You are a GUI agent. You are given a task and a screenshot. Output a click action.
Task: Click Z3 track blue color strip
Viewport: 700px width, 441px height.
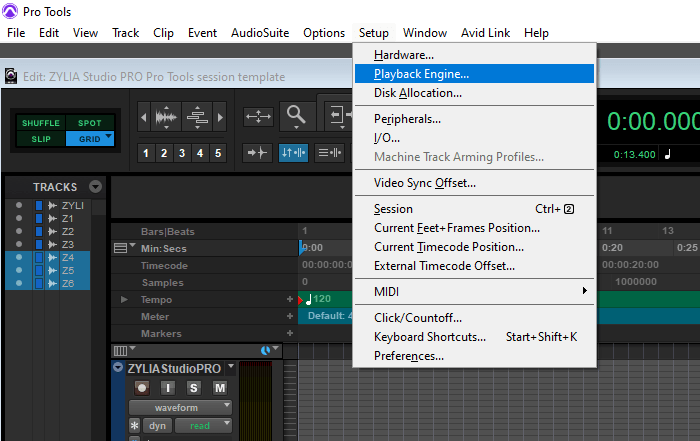tap(39, 244)
